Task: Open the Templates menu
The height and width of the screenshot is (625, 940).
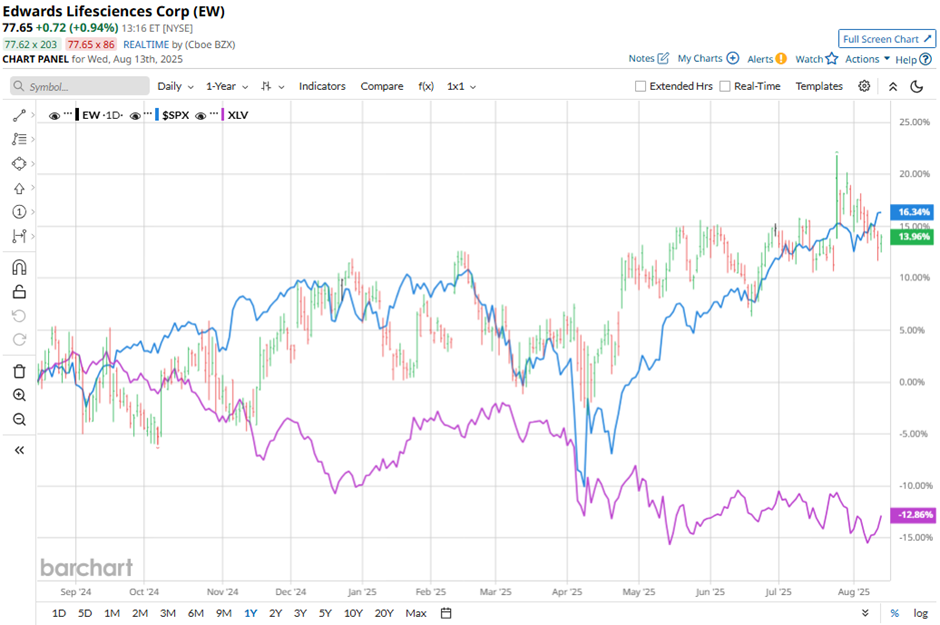Action: coord(819,86)
